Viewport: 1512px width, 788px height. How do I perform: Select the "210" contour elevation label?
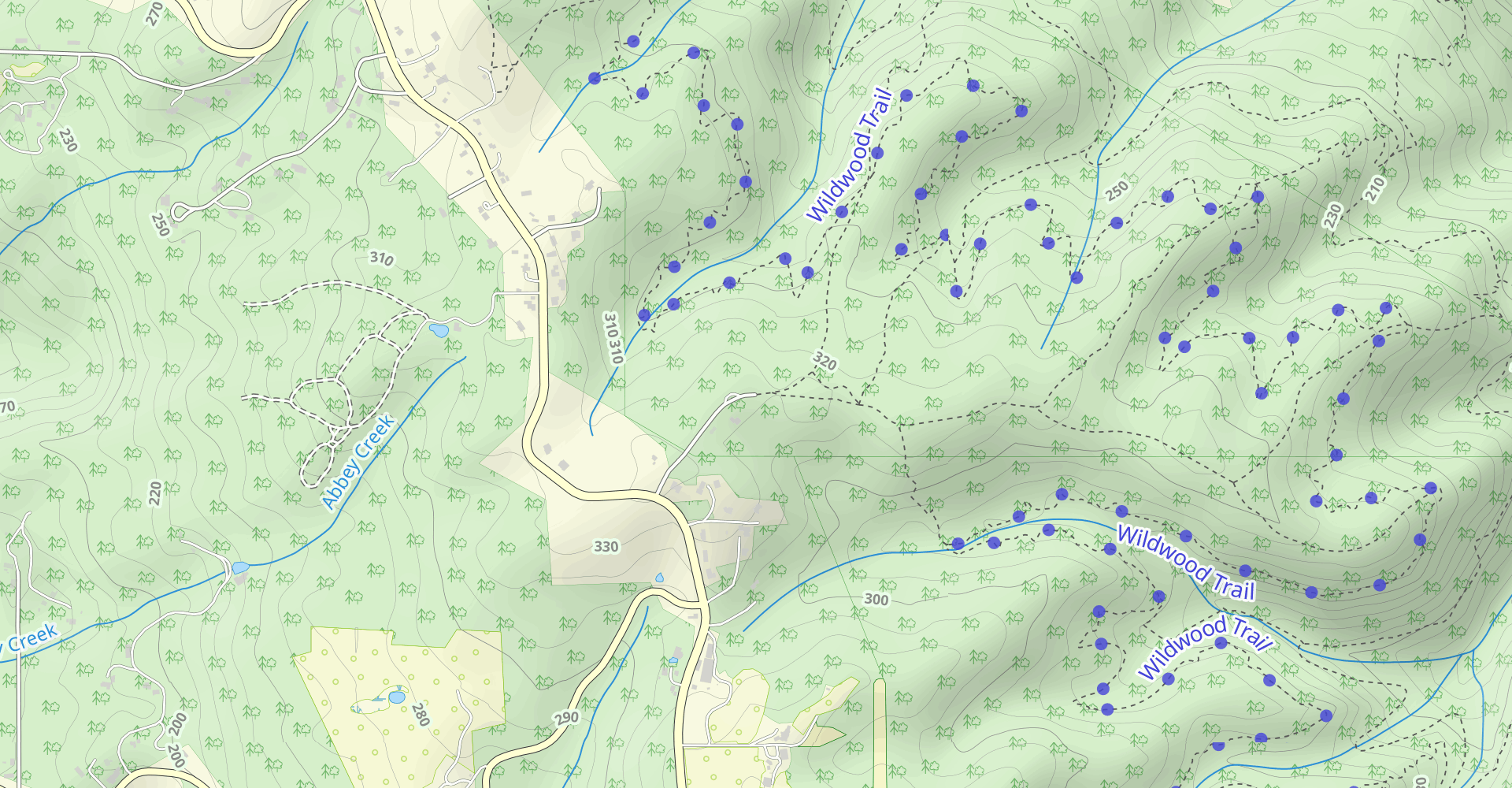tap(1375, 189)
